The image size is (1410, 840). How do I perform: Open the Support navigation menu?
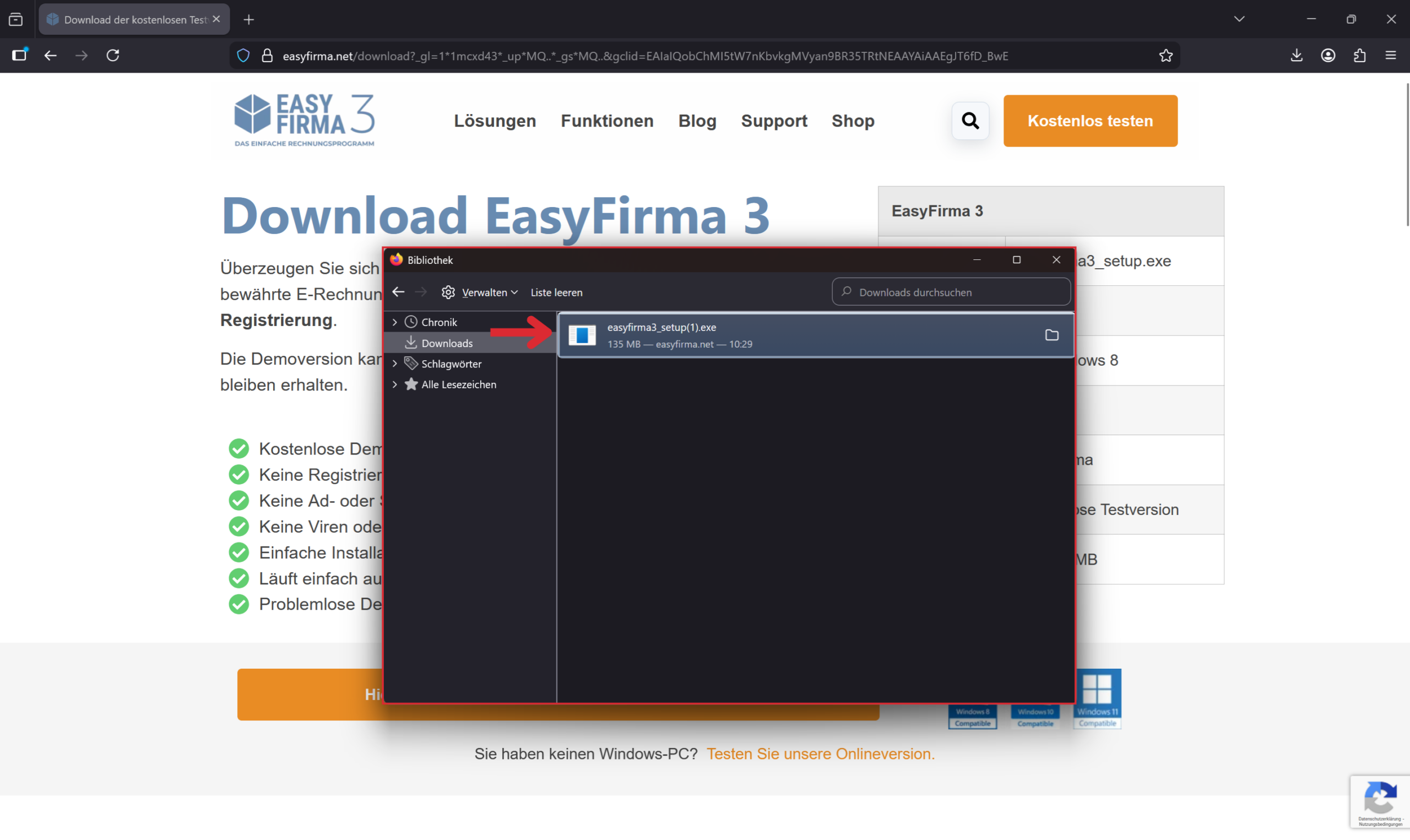pos(773,121)
